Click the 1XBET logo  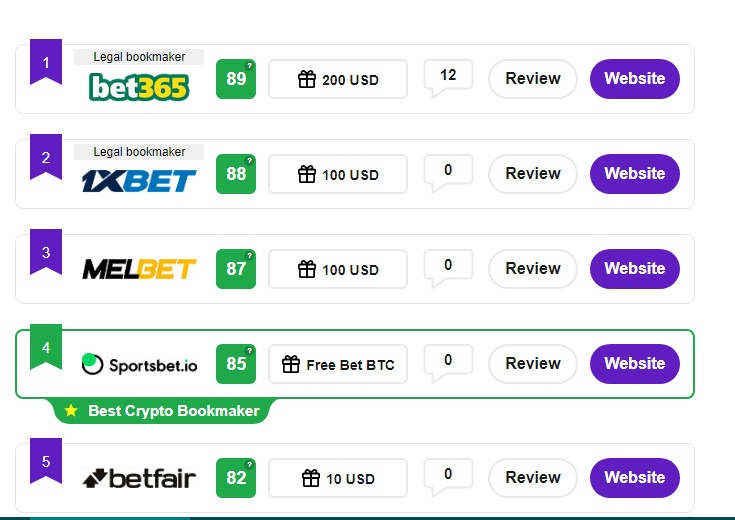click(139, 180)
